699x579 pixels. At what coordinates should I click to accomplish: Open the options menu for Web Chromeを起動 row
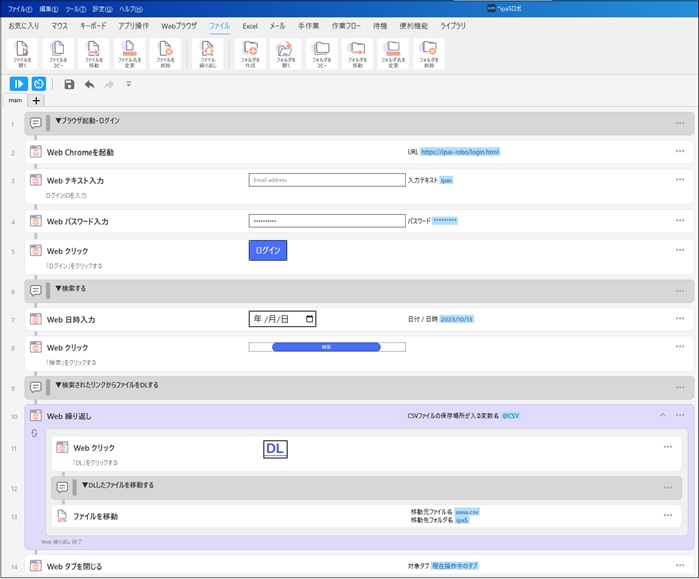coord(680,152)
